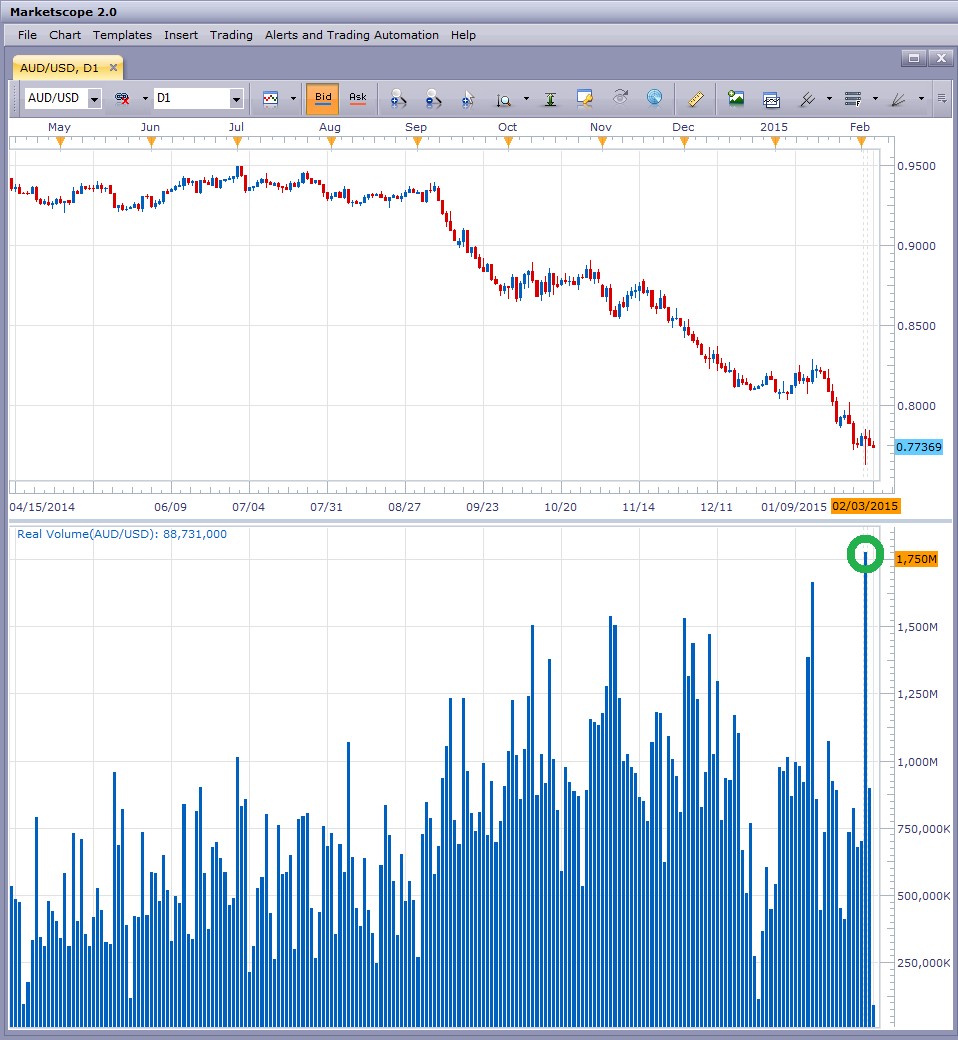Click the add indicator window icon

click(772, 99)
